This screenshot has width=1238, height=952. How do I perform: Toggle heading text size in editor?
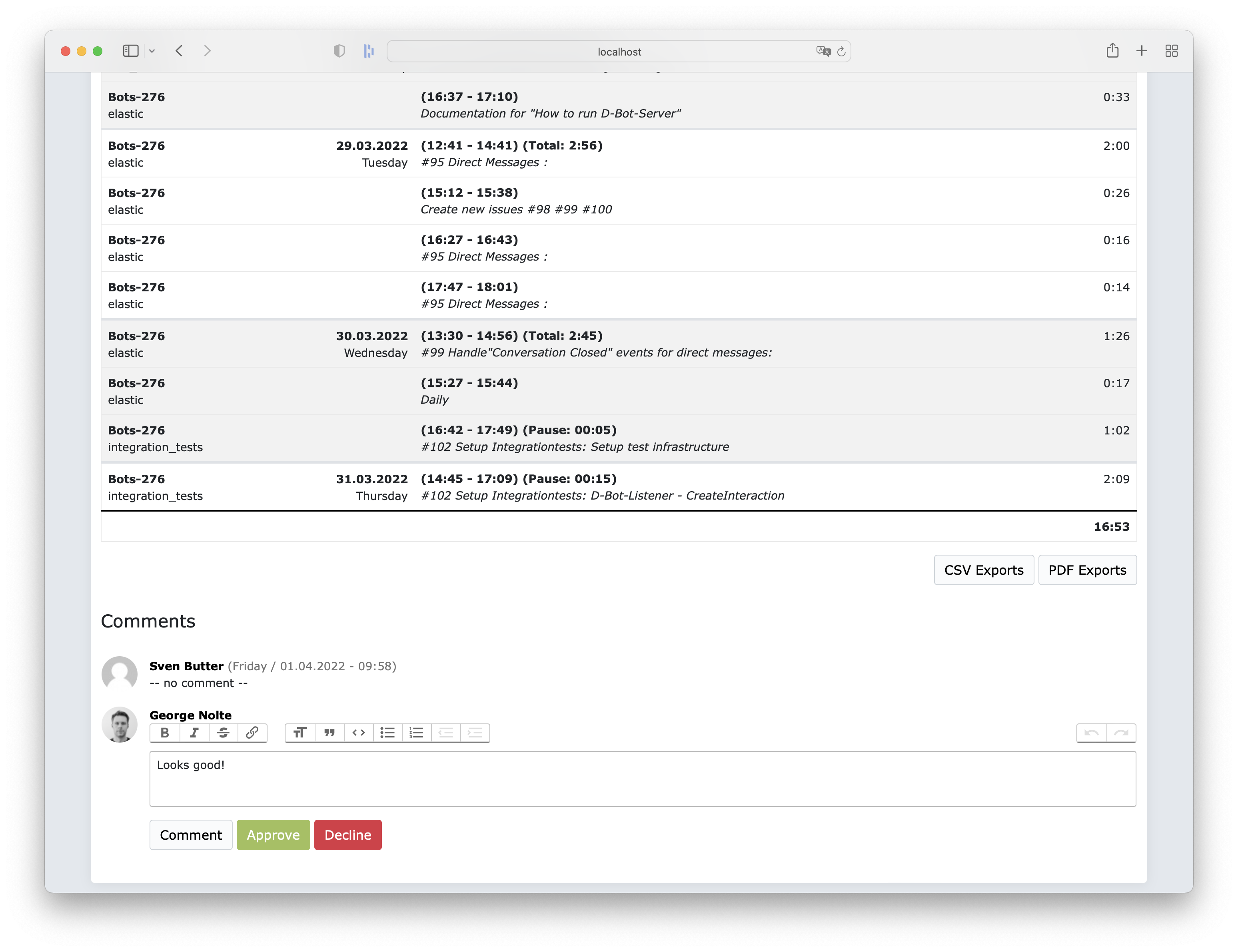[x=300, y=733]
